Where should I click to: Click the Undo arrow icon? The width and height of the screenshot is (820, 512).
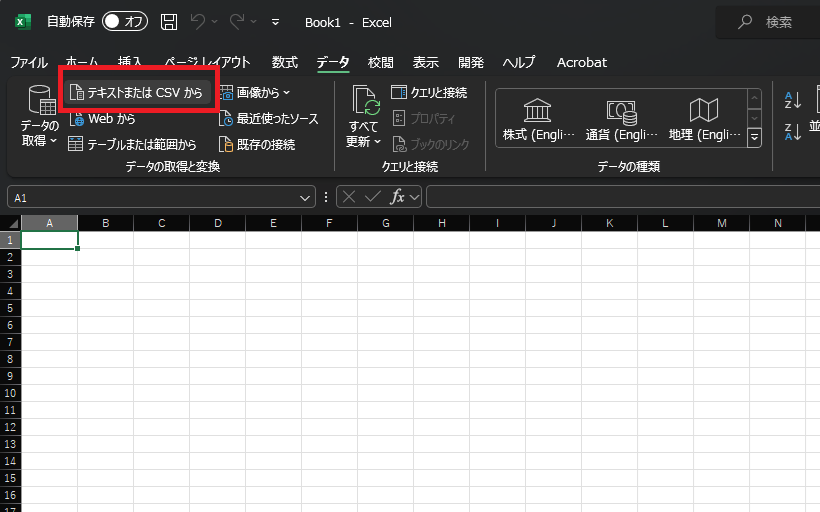(x=198, y=21)
